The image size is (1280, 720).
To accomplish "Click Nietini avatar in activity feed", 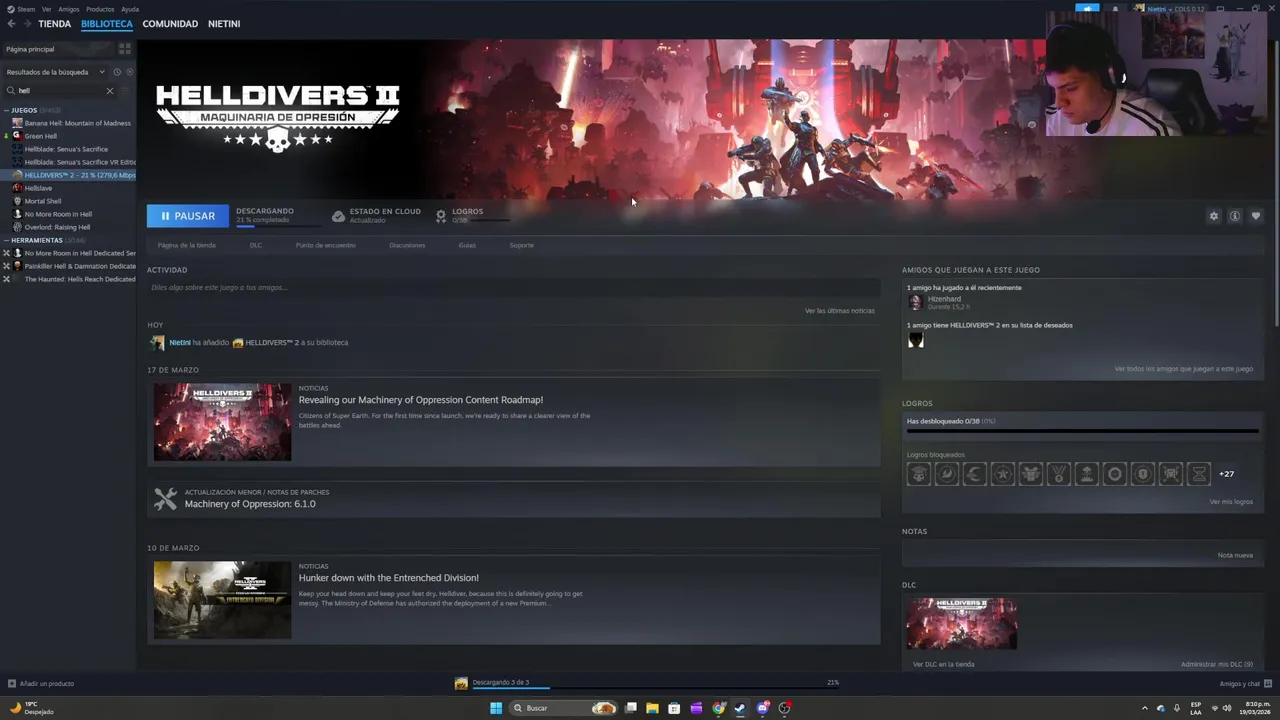I will 157,343.
